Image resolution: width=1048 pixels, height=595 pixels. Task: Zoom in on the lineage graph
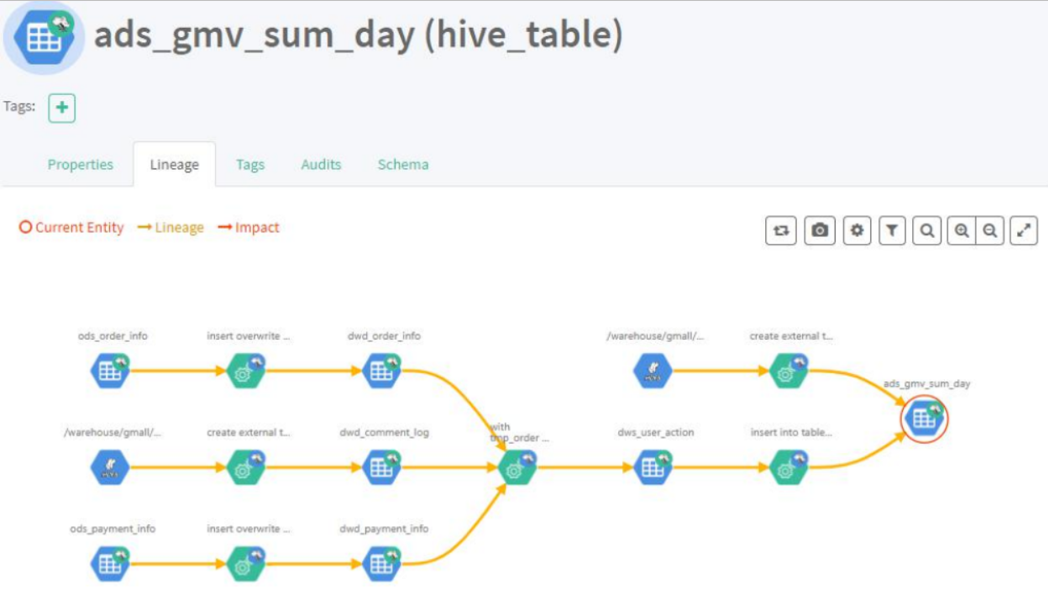(x=961, y=231)
